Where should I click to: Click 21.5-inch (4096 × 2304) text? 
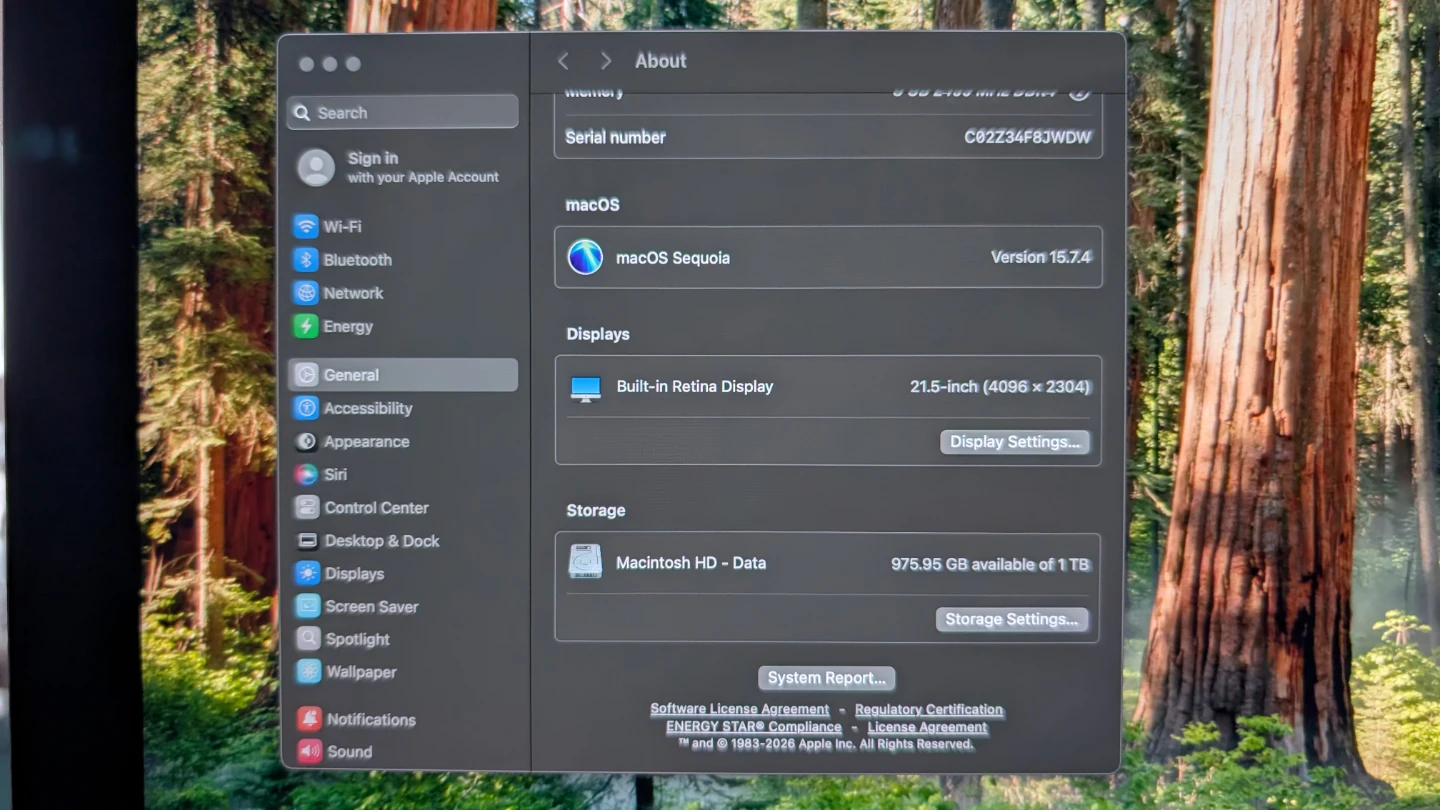(x=1000, y=387)
